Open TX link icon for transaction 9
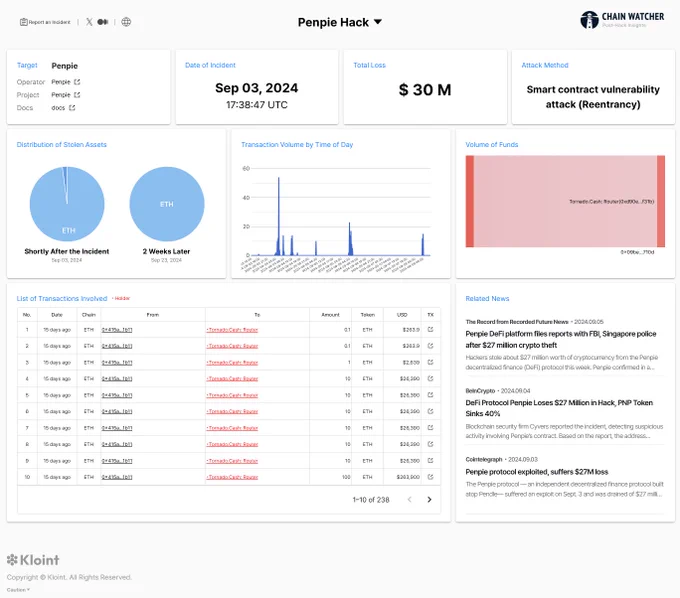The image size is (680, 598). 430,461
